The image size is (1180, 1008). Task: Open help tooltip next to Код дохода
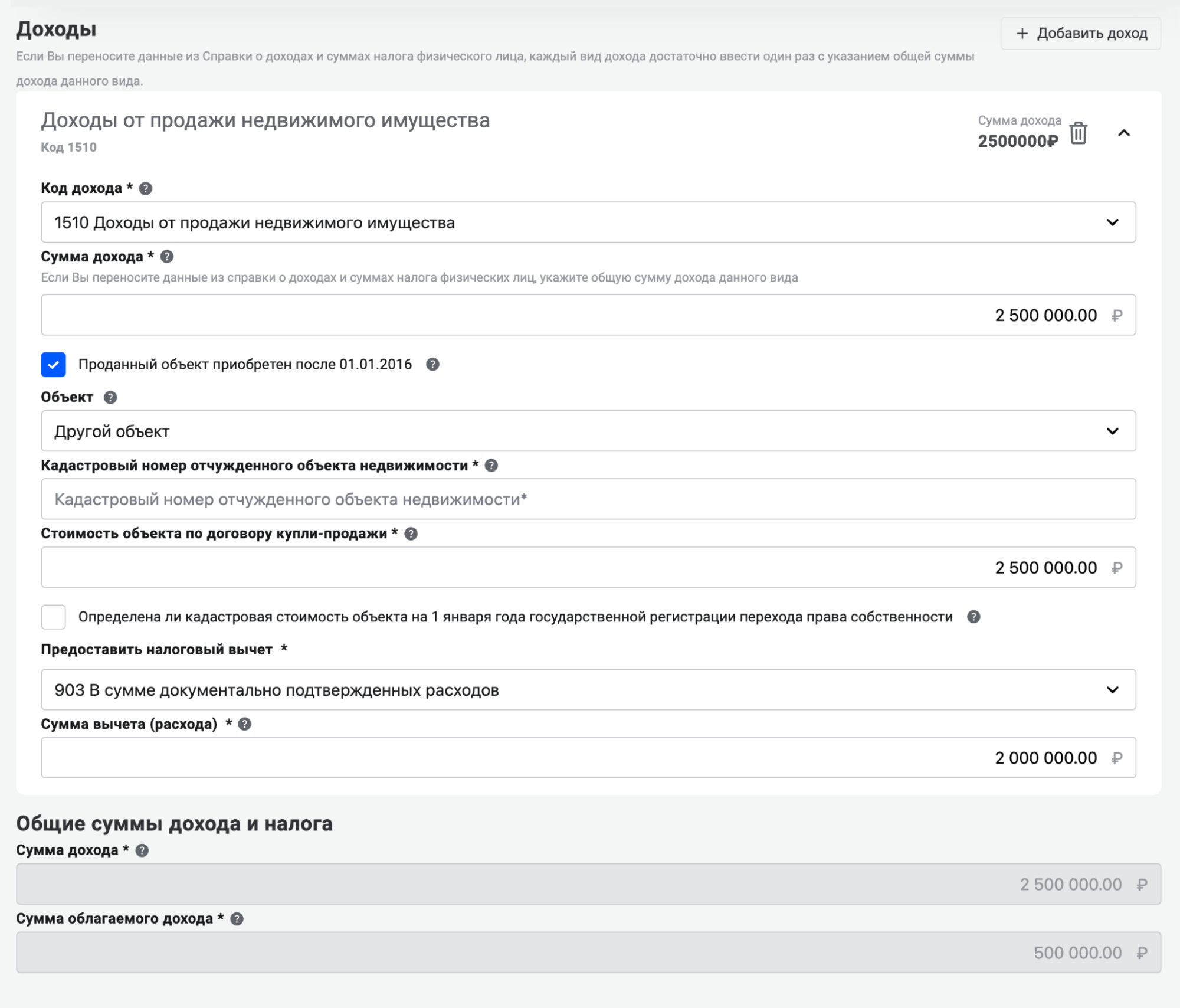point(146,188)
